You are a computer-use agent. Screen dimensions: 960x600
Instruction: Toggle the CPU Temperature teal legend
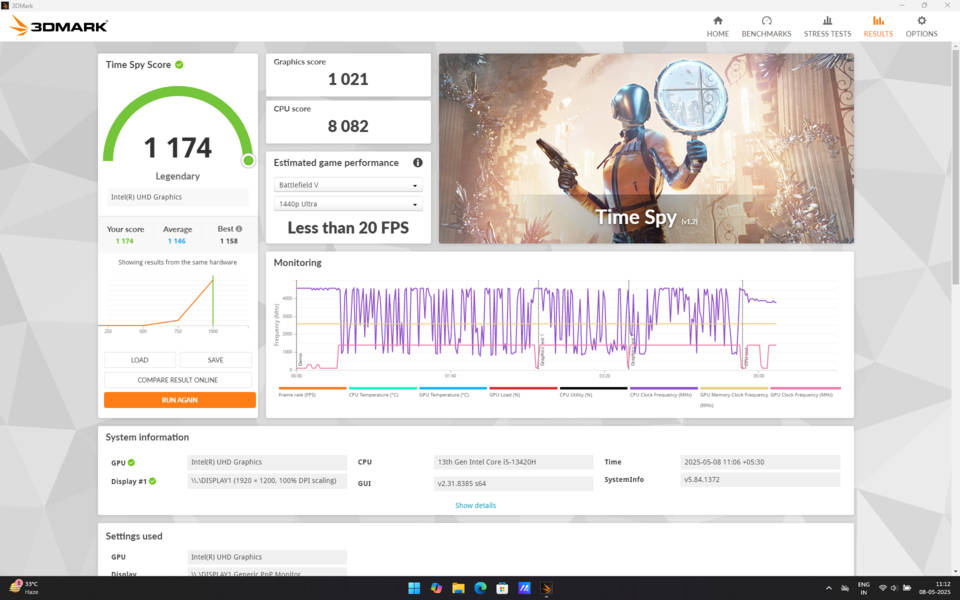[x=383, y=392]
